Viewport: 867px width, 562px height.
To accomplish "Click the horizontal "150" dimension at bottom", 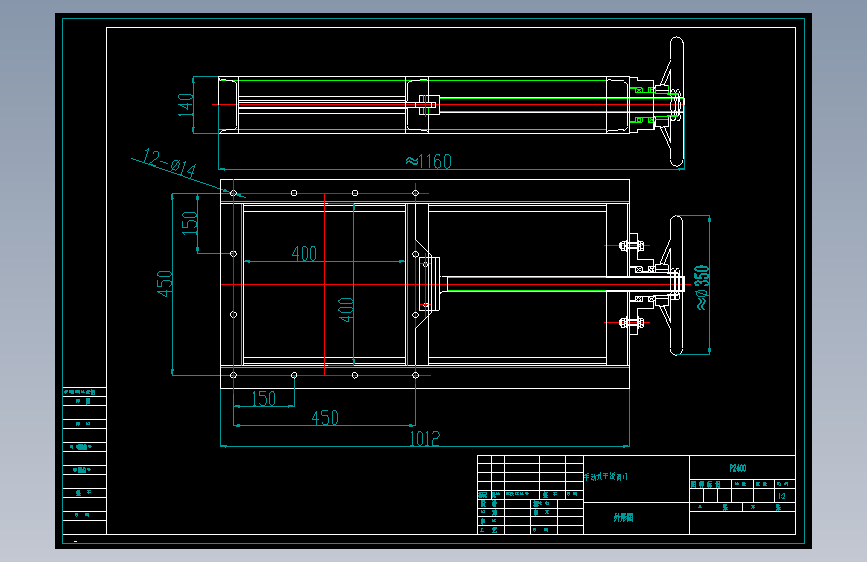I will click(x=264, y=398).
